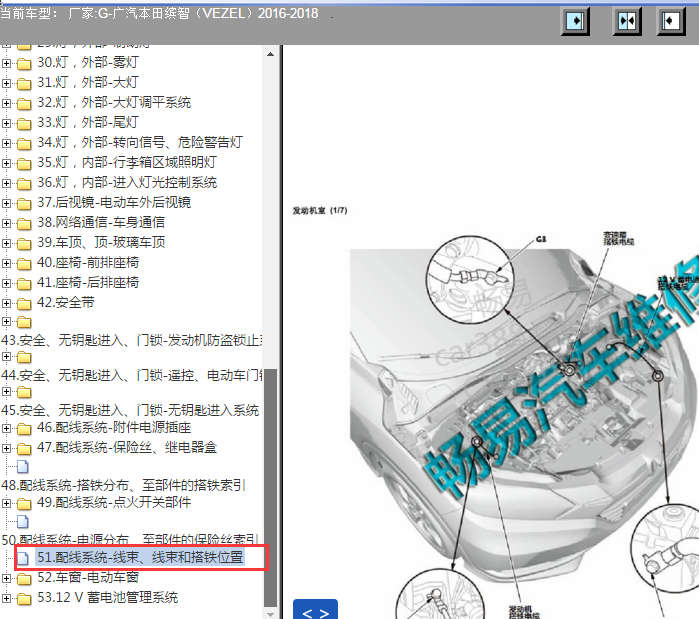
Task: Select '53.12 V 蓄电池管理系统' label
Action: [x=107, y=598]
